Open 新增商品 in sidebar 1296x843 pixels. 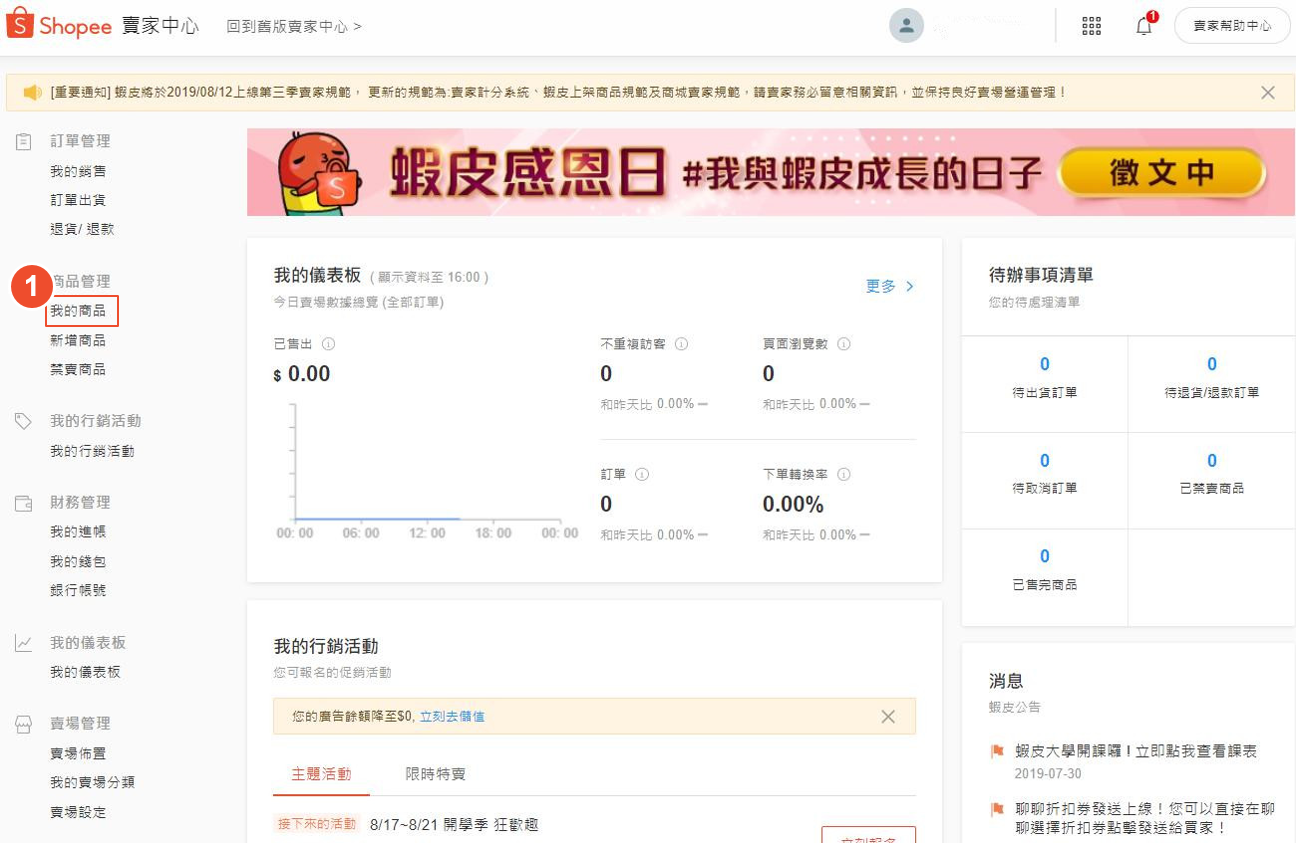(78, 341)
